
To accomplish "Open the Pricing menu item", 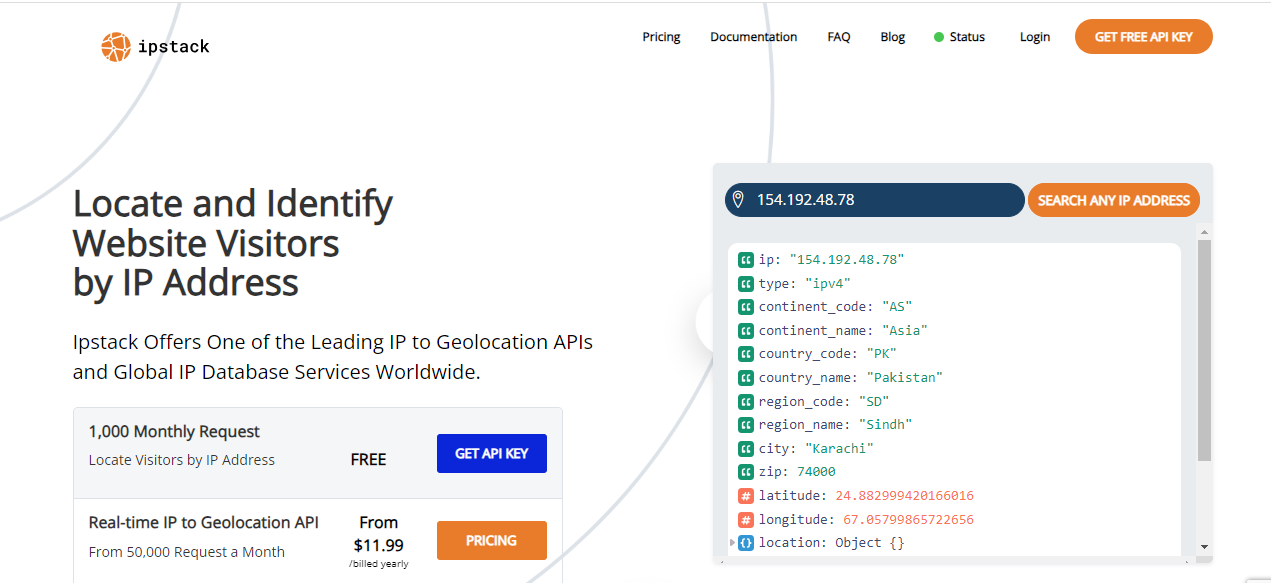I will (x=661, y=37).
